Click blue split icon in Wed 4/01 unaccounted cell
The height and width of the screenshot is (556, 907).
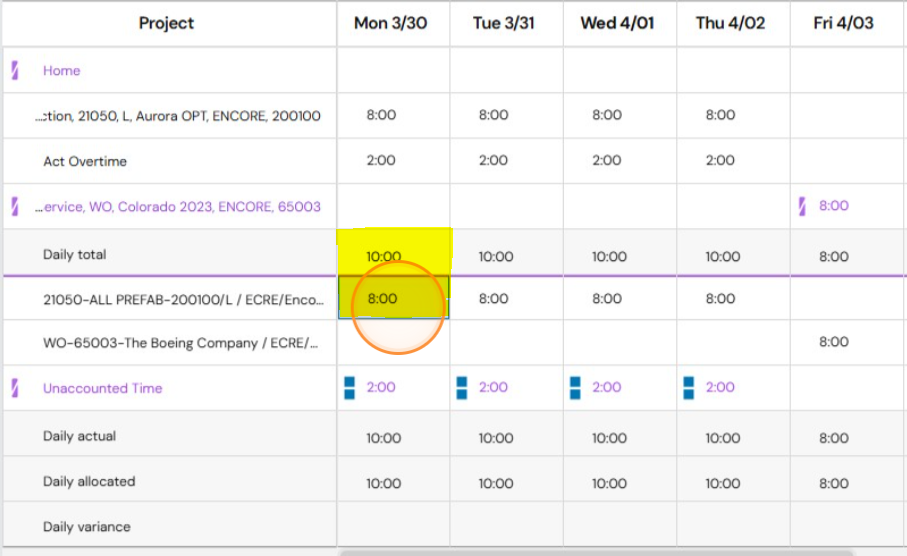point(575,388)
